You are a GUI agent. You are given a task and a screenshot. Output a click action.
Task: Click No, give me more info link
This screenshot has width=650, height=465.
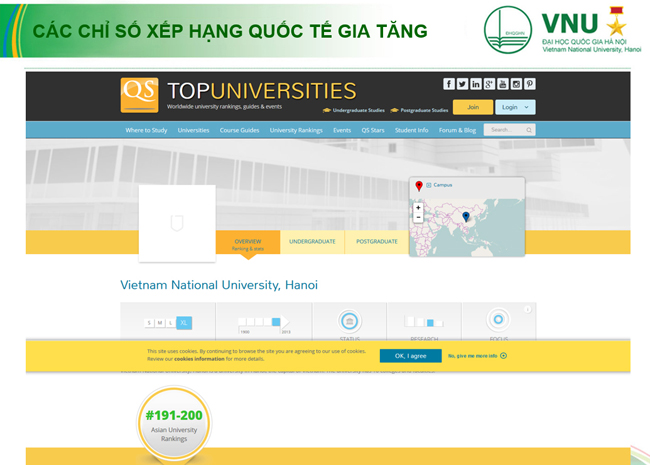tap(477, 356)
